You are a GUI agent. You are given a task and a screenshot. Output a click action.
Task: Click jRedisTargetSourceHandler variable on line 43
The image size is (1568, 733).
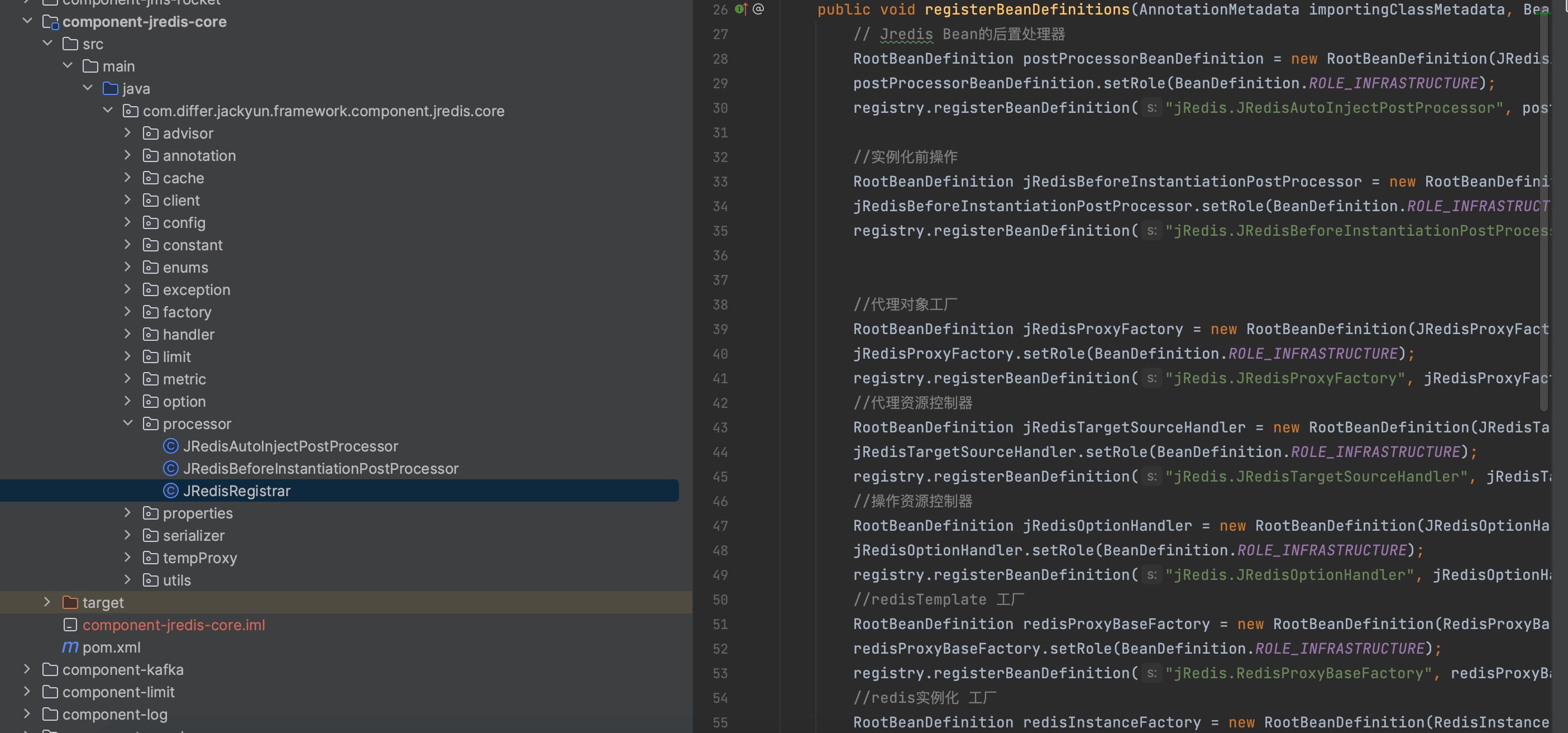coord(1134,428)
